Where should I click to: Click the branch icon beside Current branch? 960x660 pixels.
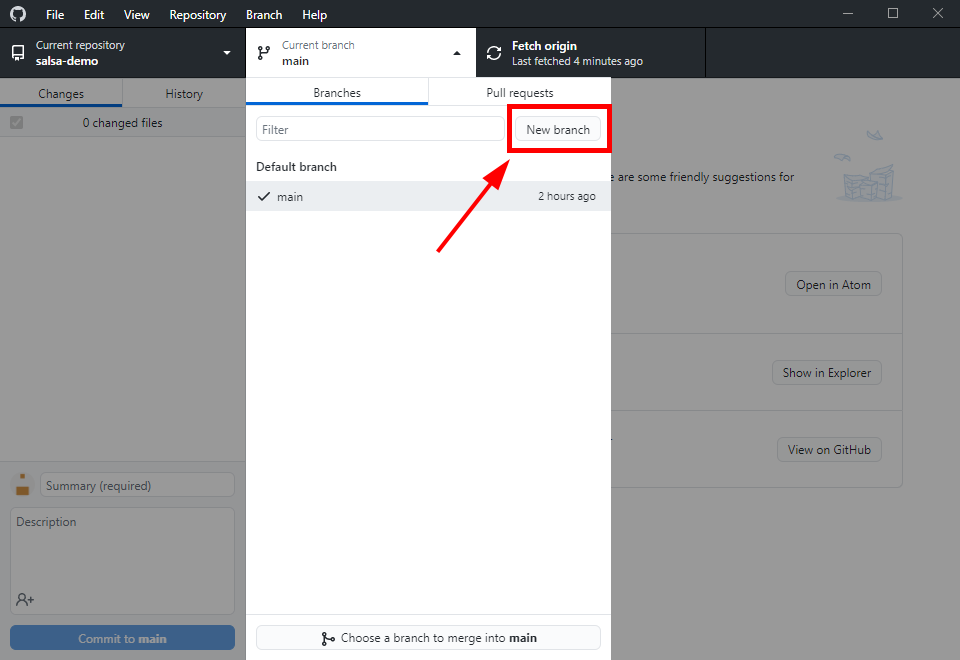pos(264,53)
